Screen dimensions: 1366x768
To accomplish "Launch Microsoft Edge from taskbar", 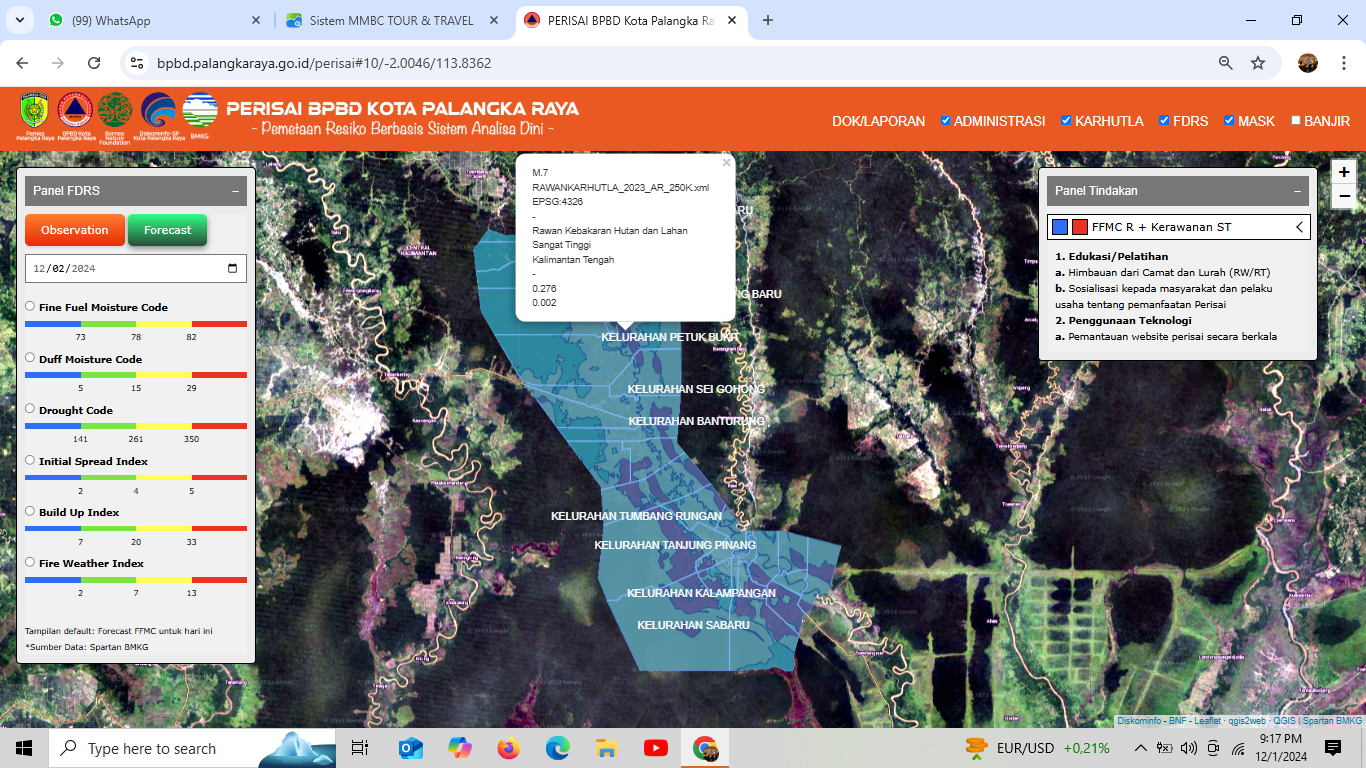I will (557, 748).
